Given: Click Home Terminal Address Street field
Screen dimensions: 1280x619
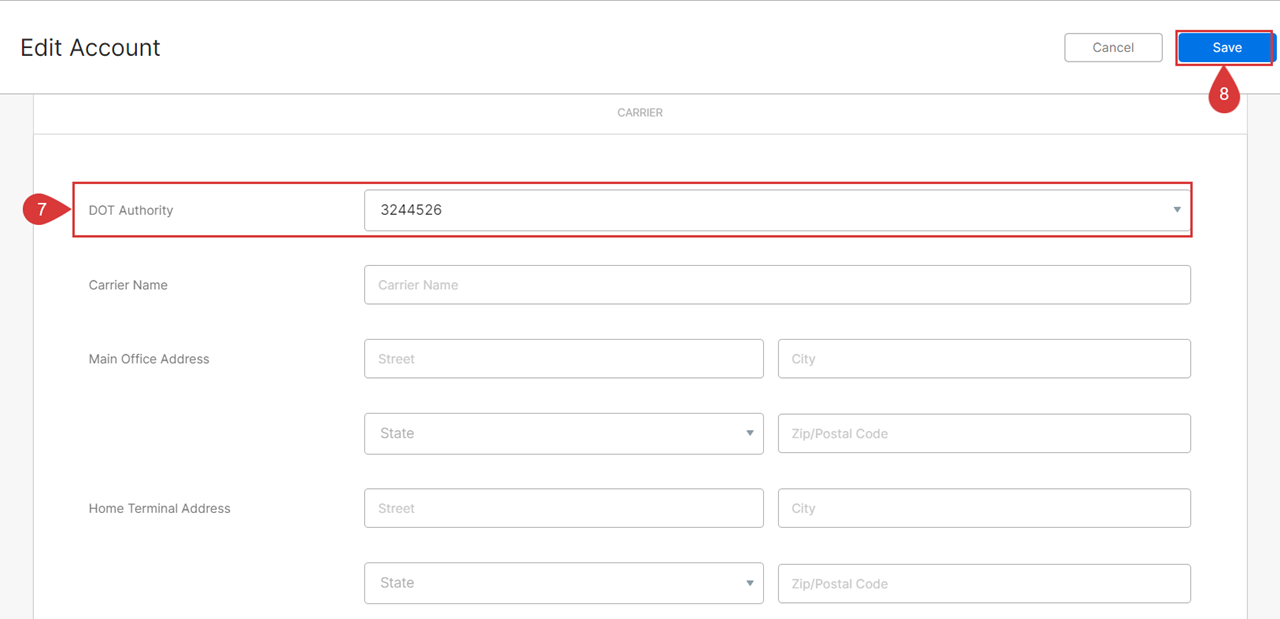Looking at the screenshot, I should tap(564, 508).
